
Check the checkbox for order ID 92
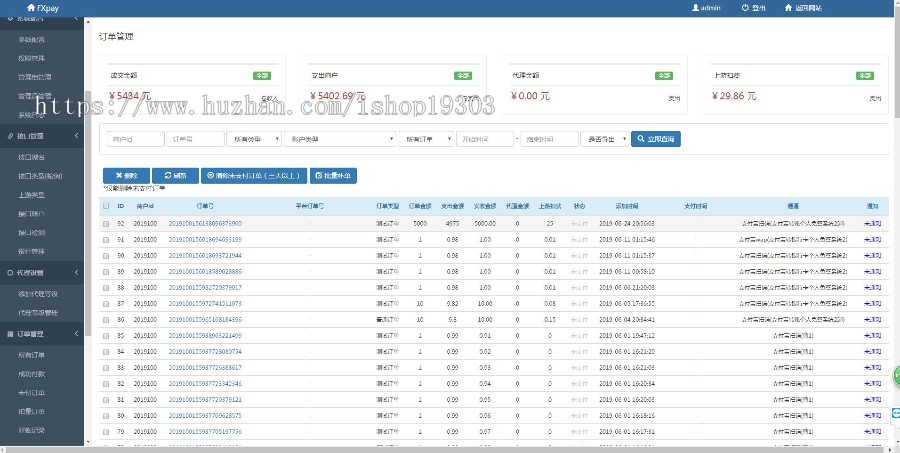pos(106,223)
